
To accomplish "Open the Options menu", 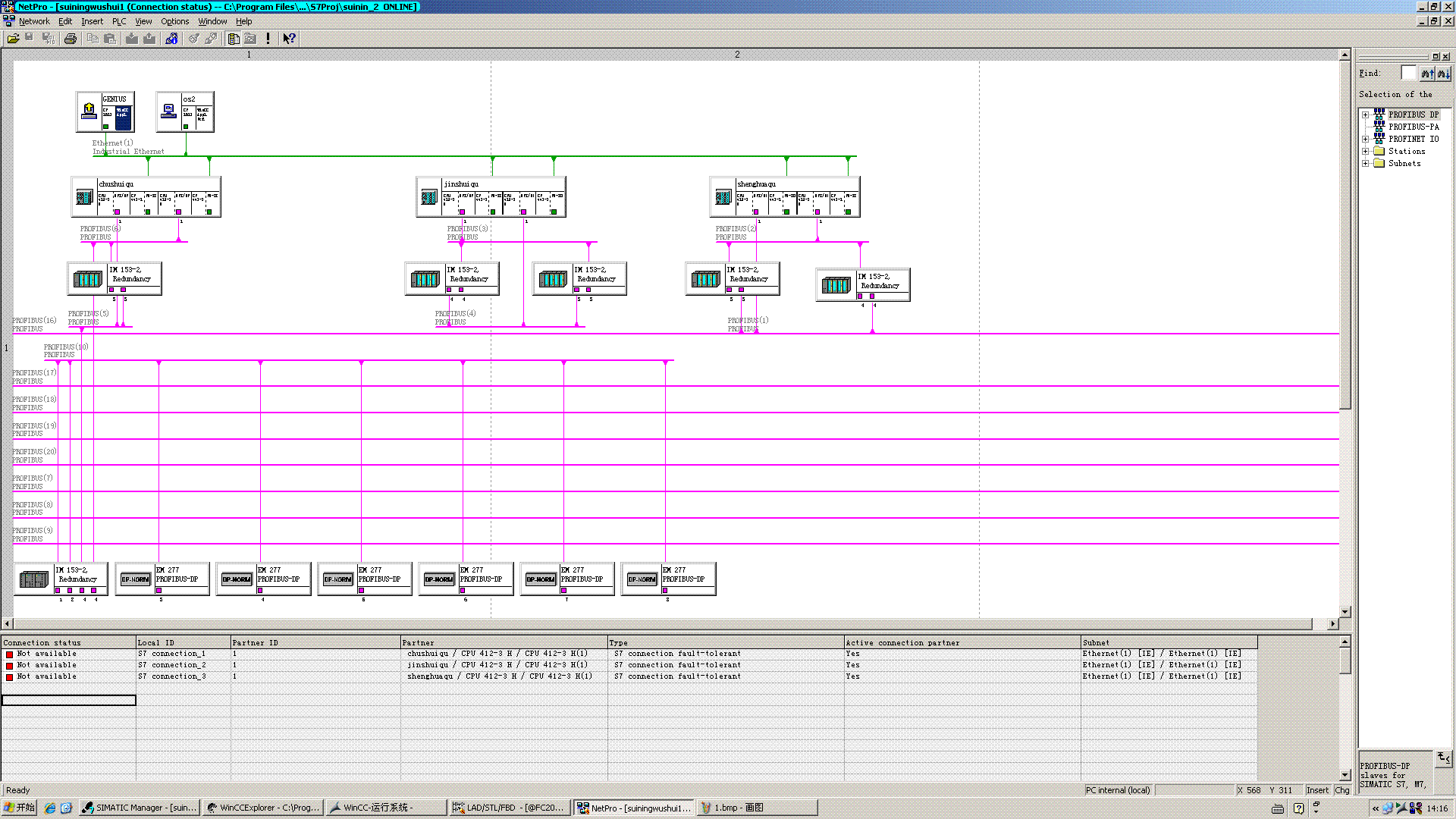I will coord(174,21).
